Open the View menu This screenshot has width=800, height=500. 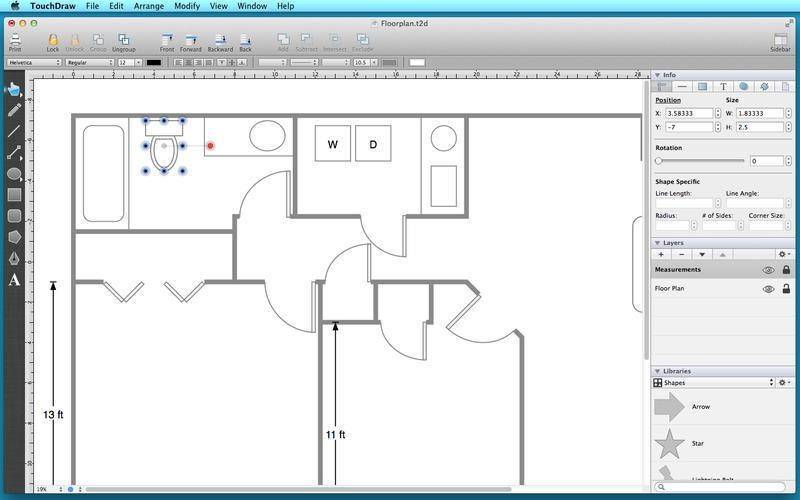point(218,6)
